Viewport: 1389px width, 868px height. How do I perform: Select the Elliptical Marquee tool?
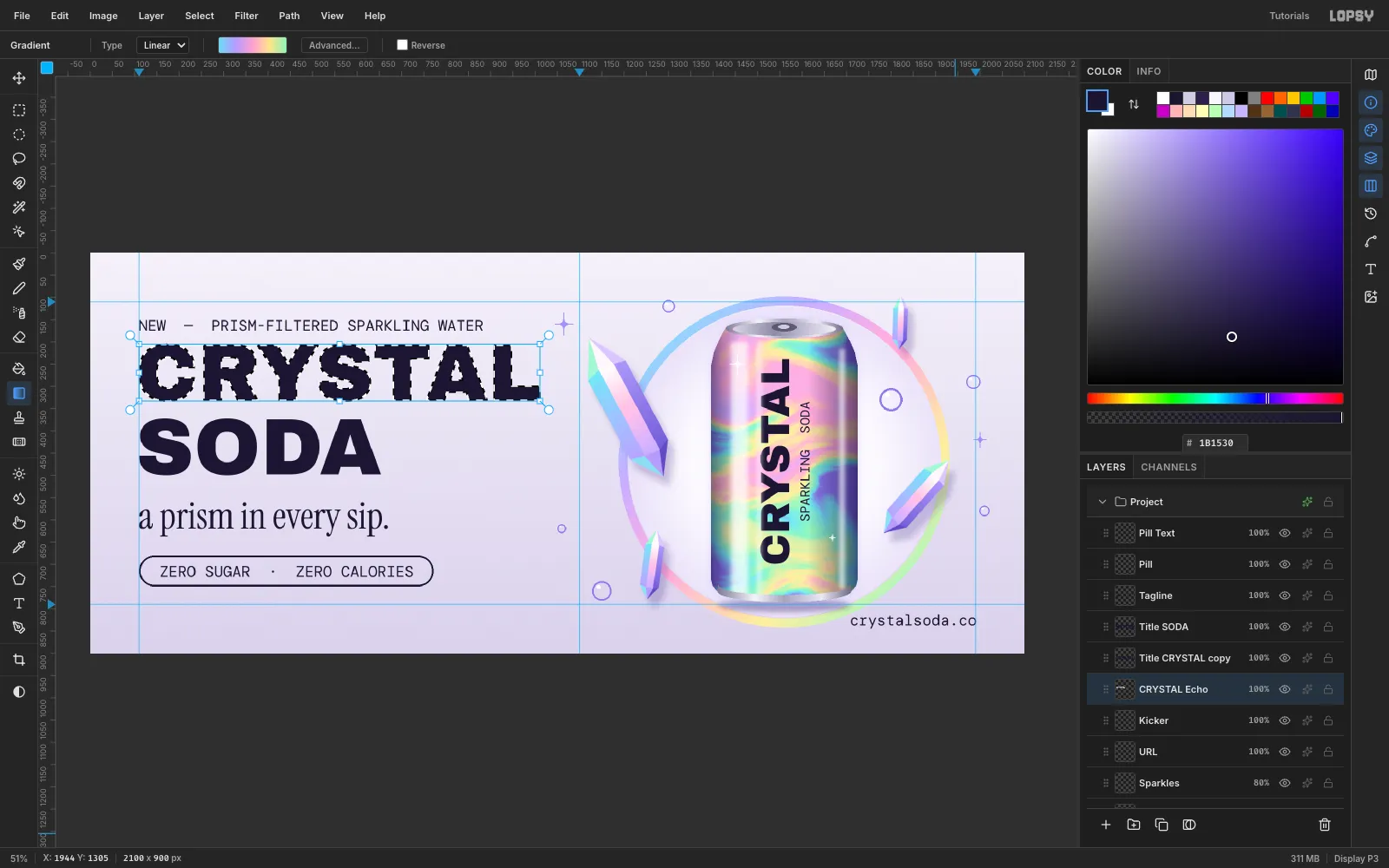click(x=19, y=135)
